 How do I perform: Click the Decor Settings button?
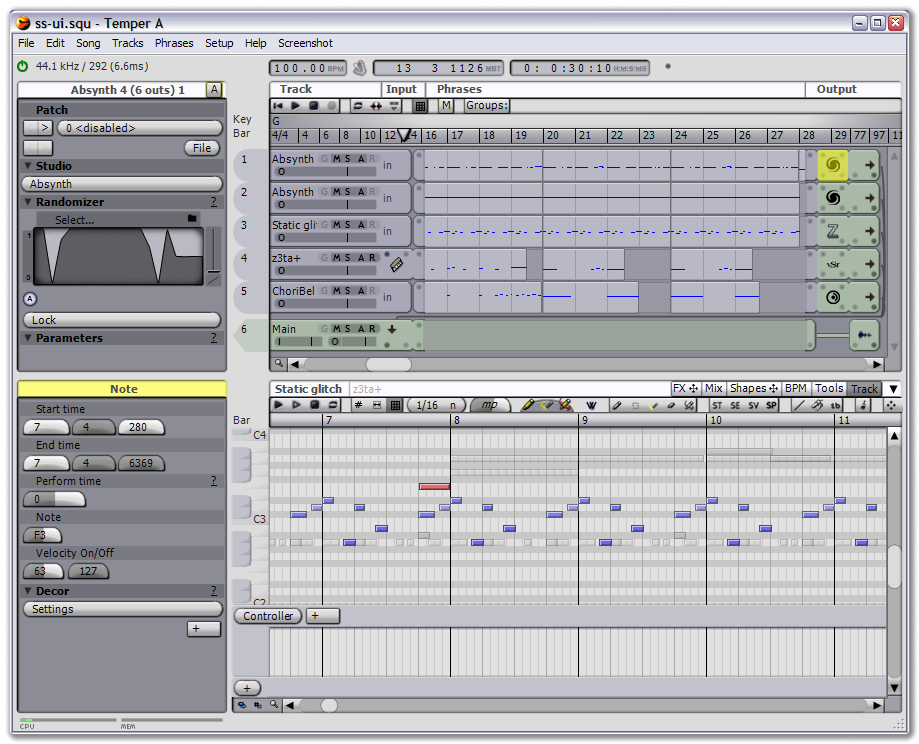pos(123,609)
